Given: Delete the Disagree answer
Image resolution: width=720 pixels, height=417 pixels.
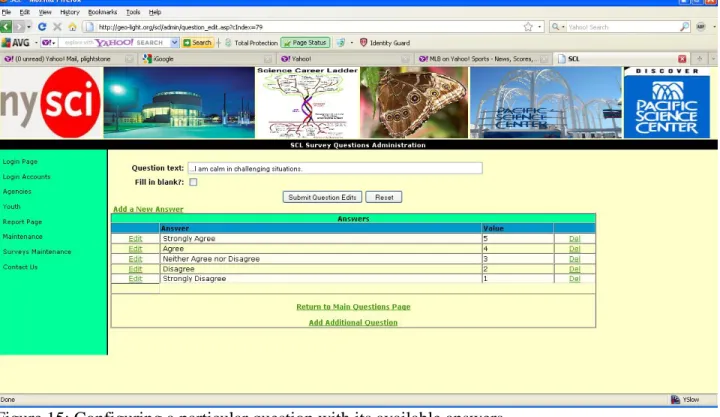Looking at the screenshot, I should 574,269.
